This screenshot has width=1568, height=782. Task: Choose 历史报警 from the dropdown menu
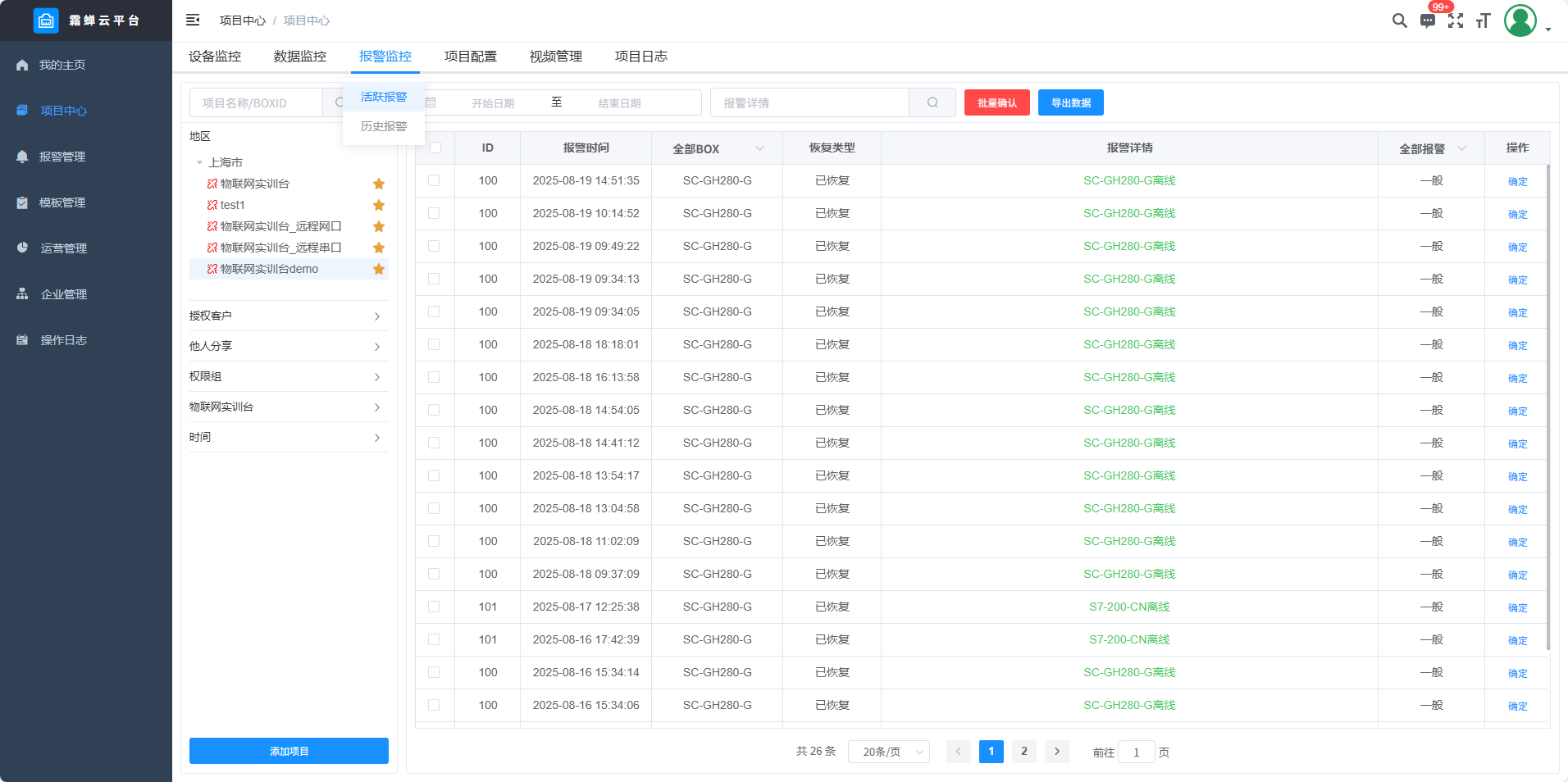click(x=384, y=126)
